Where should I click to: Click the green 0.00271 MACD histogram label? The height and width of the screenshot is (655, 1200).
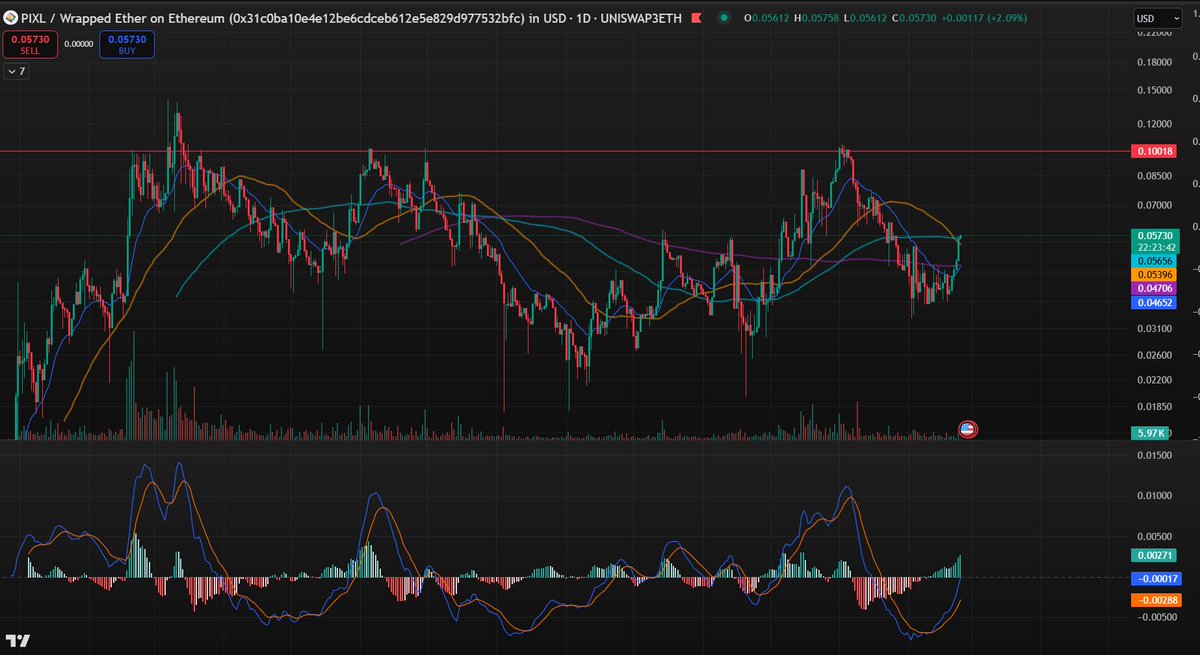pos(1153,555)
